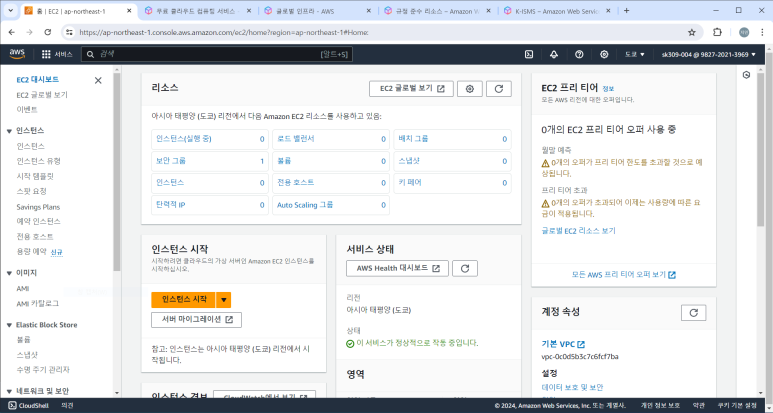The width and height of the screenshot is (773, 413).
Task: Open 쿠키 기본 설정 in the footer
Action: click(x=738, y=406)
